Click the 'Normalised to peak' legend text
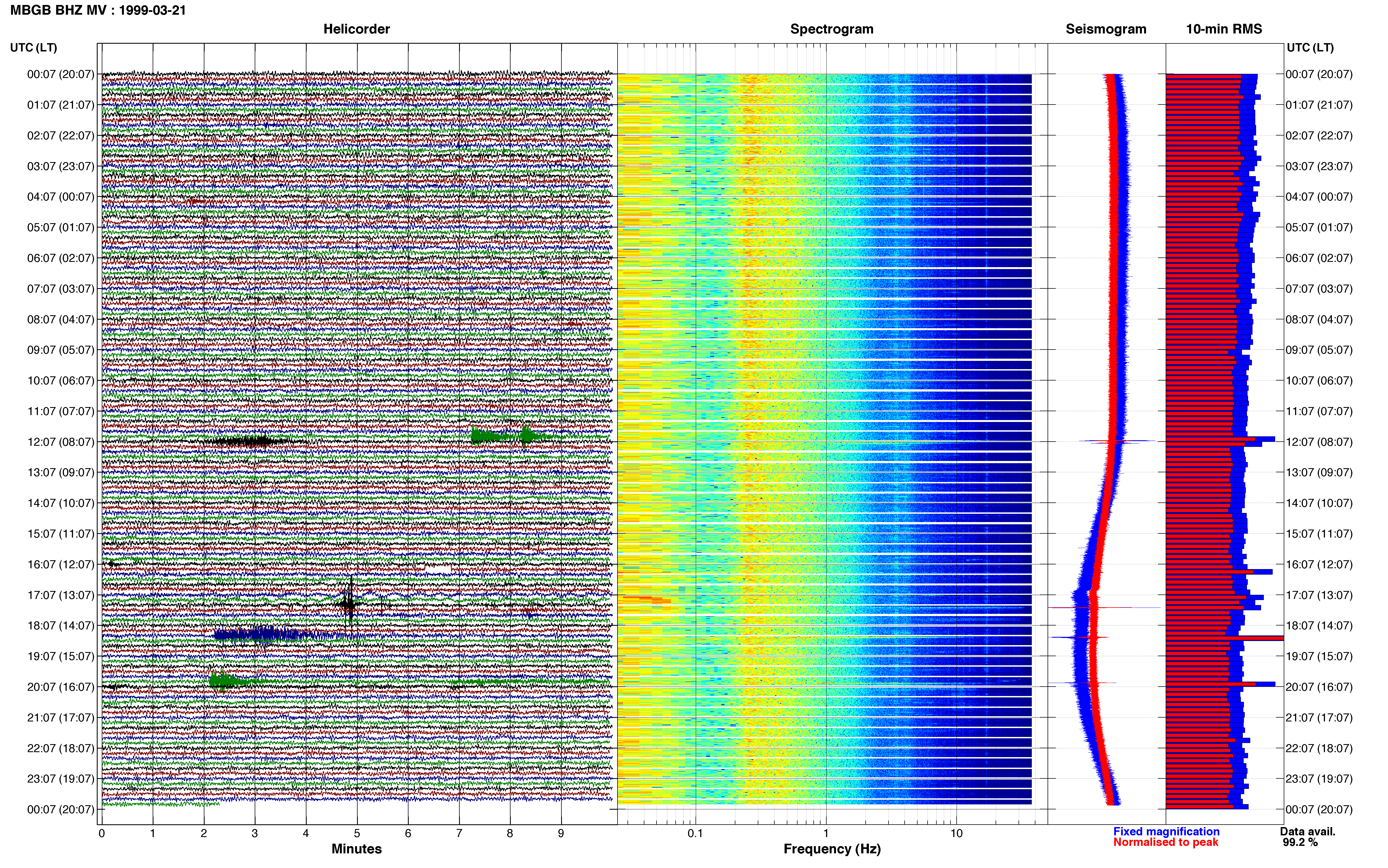 click(1165, 842)
